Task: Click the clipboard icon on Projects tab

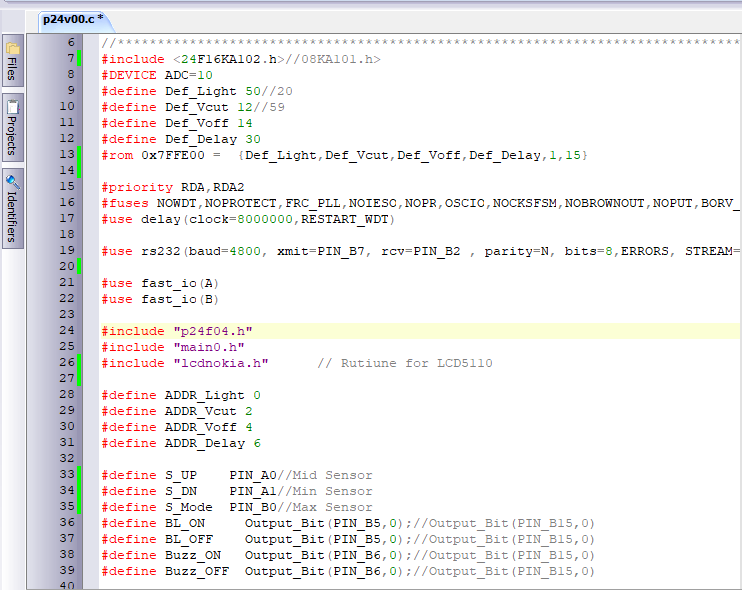Action: 13,107
